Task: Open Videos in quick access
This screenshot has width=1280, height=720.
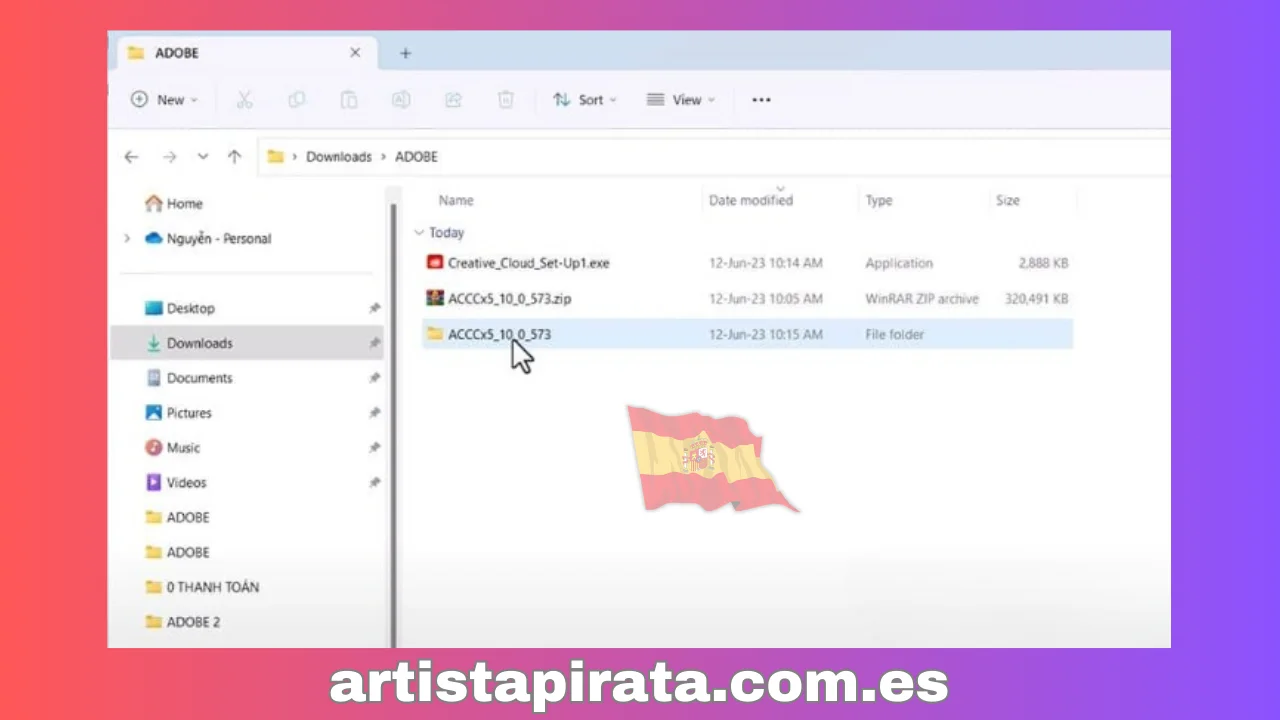Action: (x=176, y=483)
